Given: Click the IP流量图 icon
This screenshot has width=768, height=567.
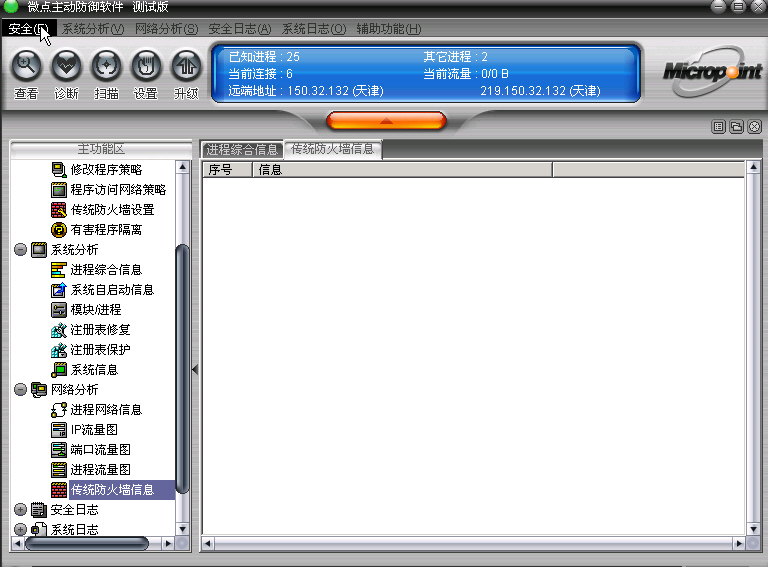Looking at the screenshot, I should click(x=59, y=430).
